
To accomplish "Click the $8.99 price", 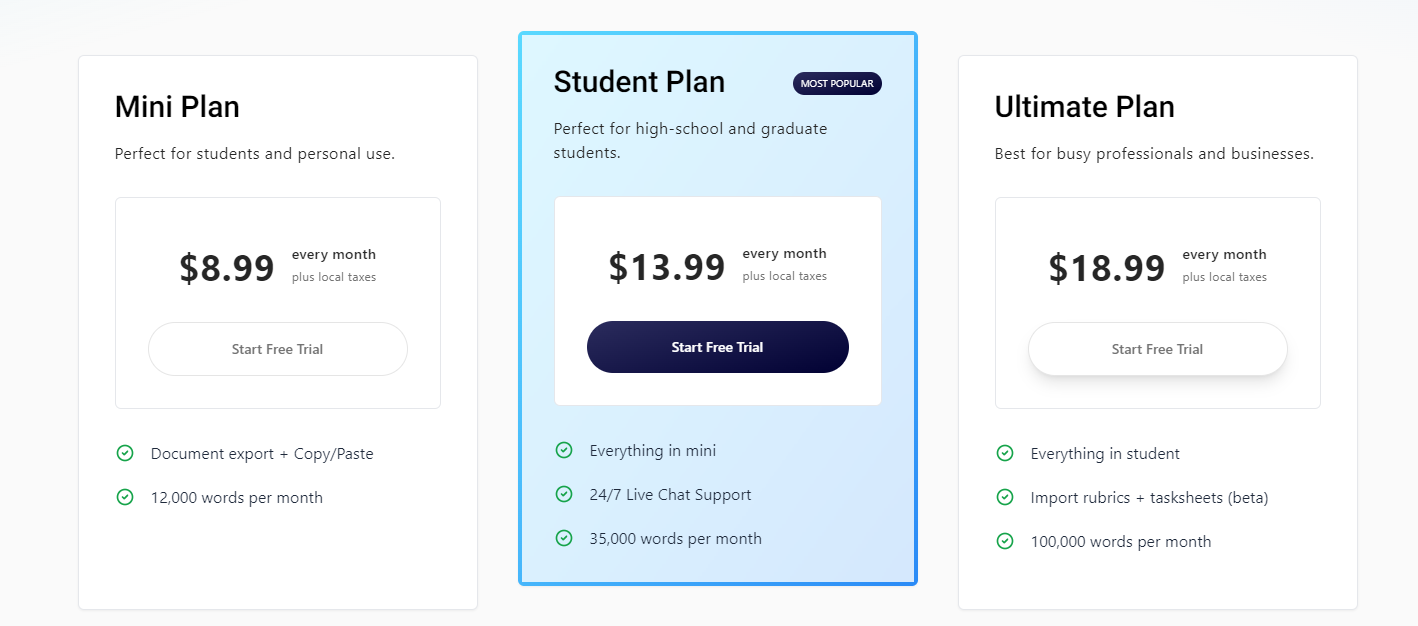I will (227, 268).
